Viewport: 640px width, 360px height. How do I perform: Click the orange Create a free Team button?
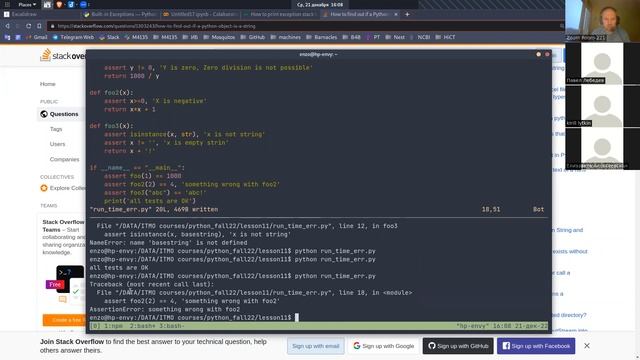point(64,320)
